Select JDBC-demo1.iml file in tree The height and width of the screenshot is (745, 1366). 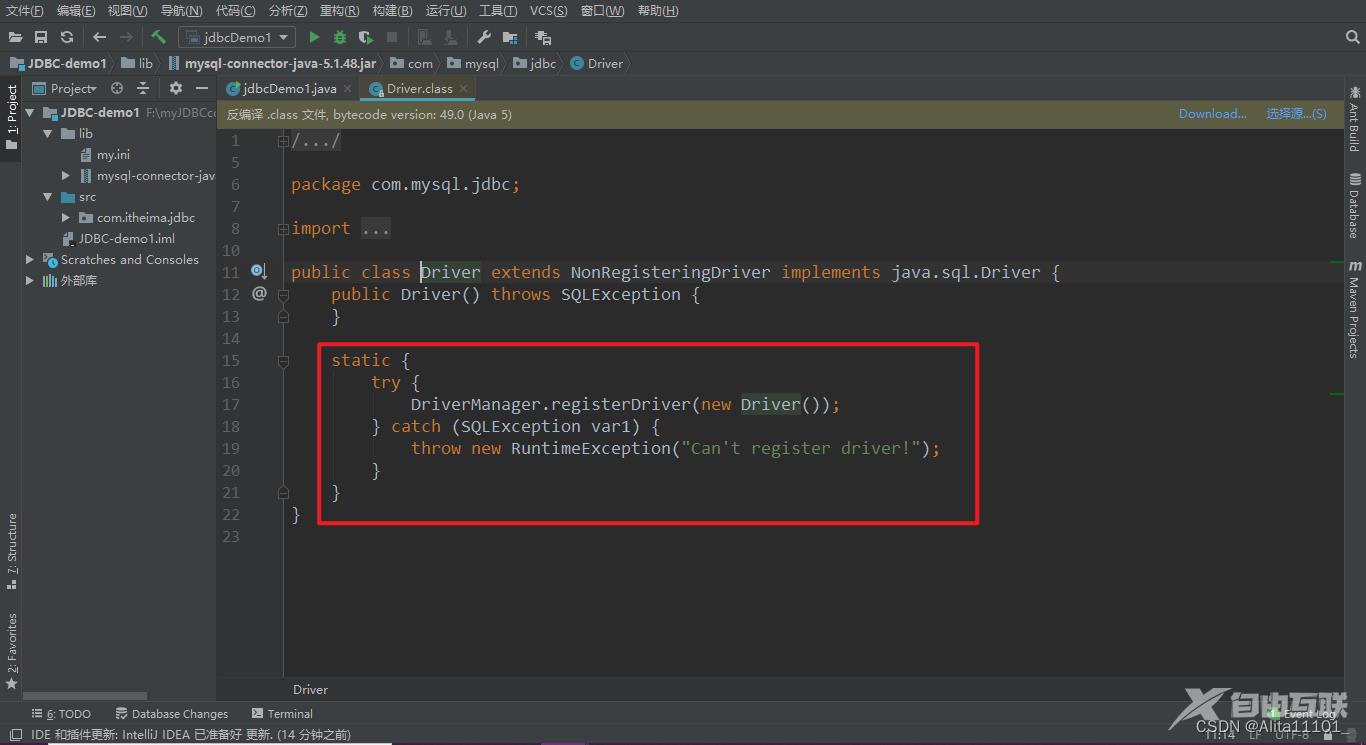(x=119, y=239)
